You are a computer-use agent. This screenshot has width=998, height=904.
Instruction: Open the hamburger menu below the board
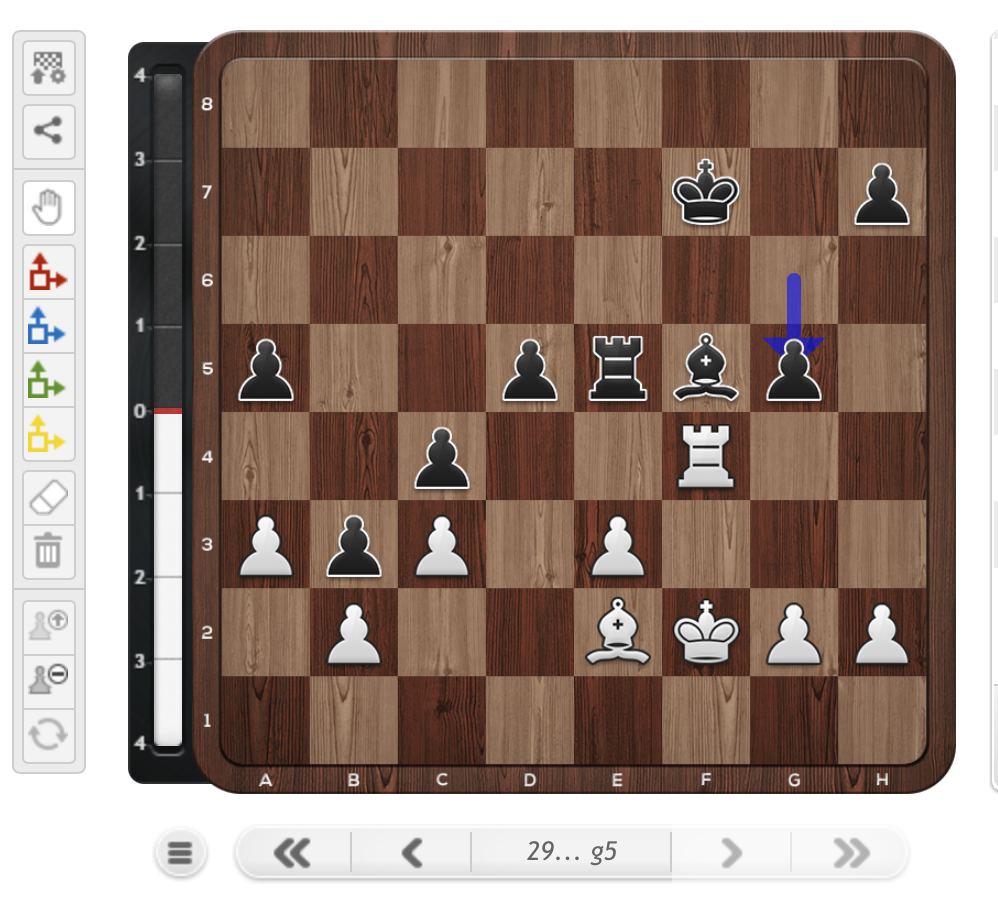coord(180,853)
